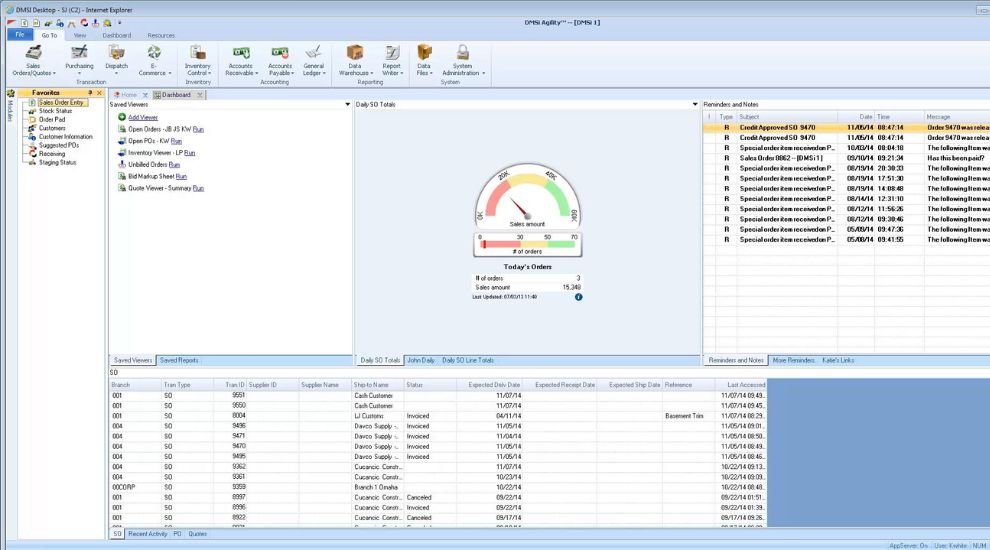
Task: Select the Sales Order 8862 reminder row
Action: [x=846, y=158]
